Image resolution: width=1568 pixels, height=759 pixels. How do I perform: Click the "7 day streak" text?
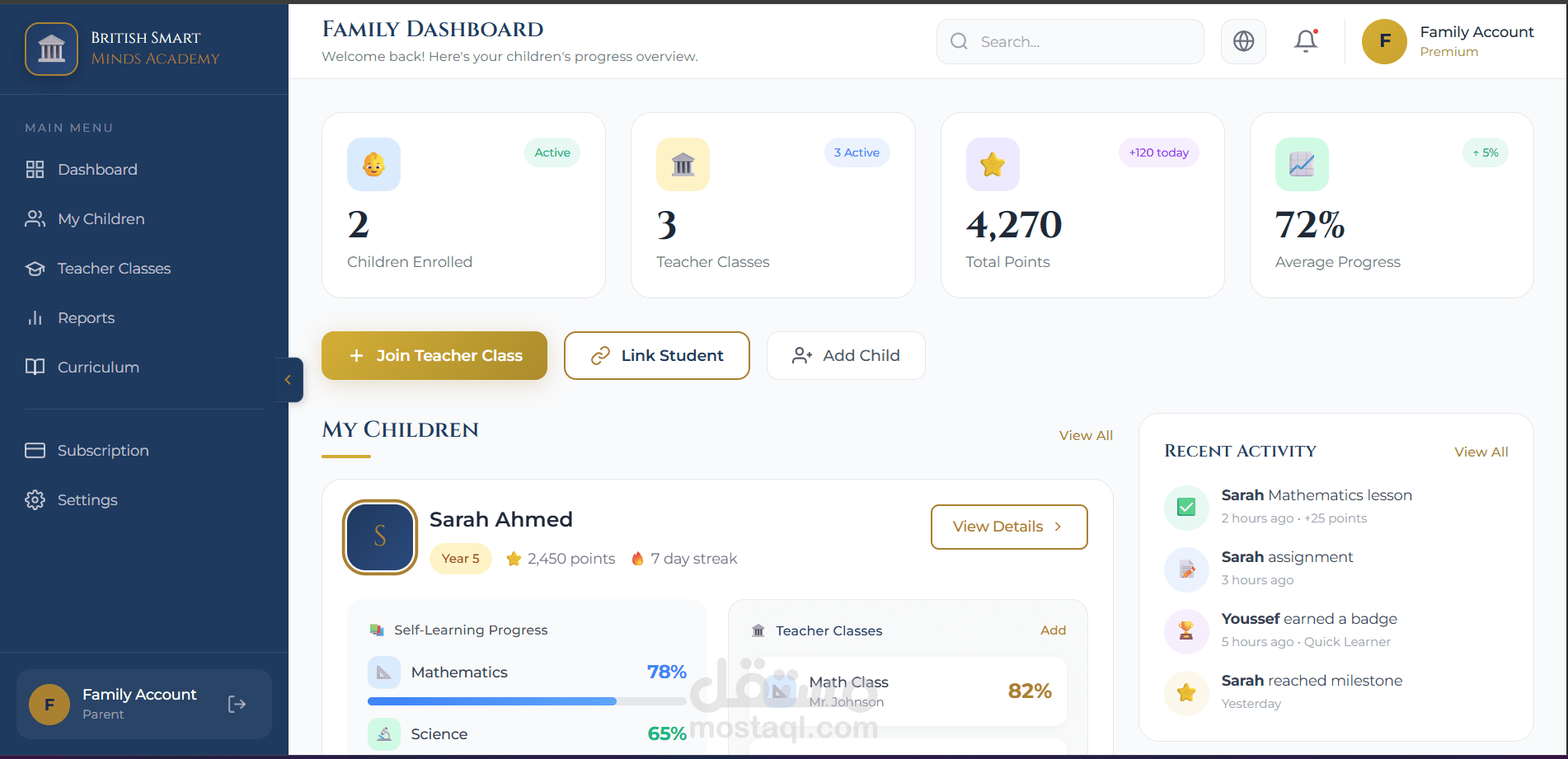694,559
